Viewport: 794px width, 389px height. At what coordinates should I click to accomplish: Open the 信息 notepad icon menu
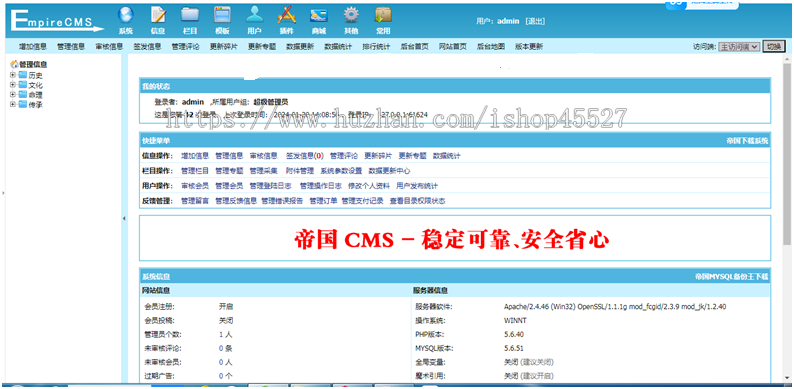(x=158, y=20)
